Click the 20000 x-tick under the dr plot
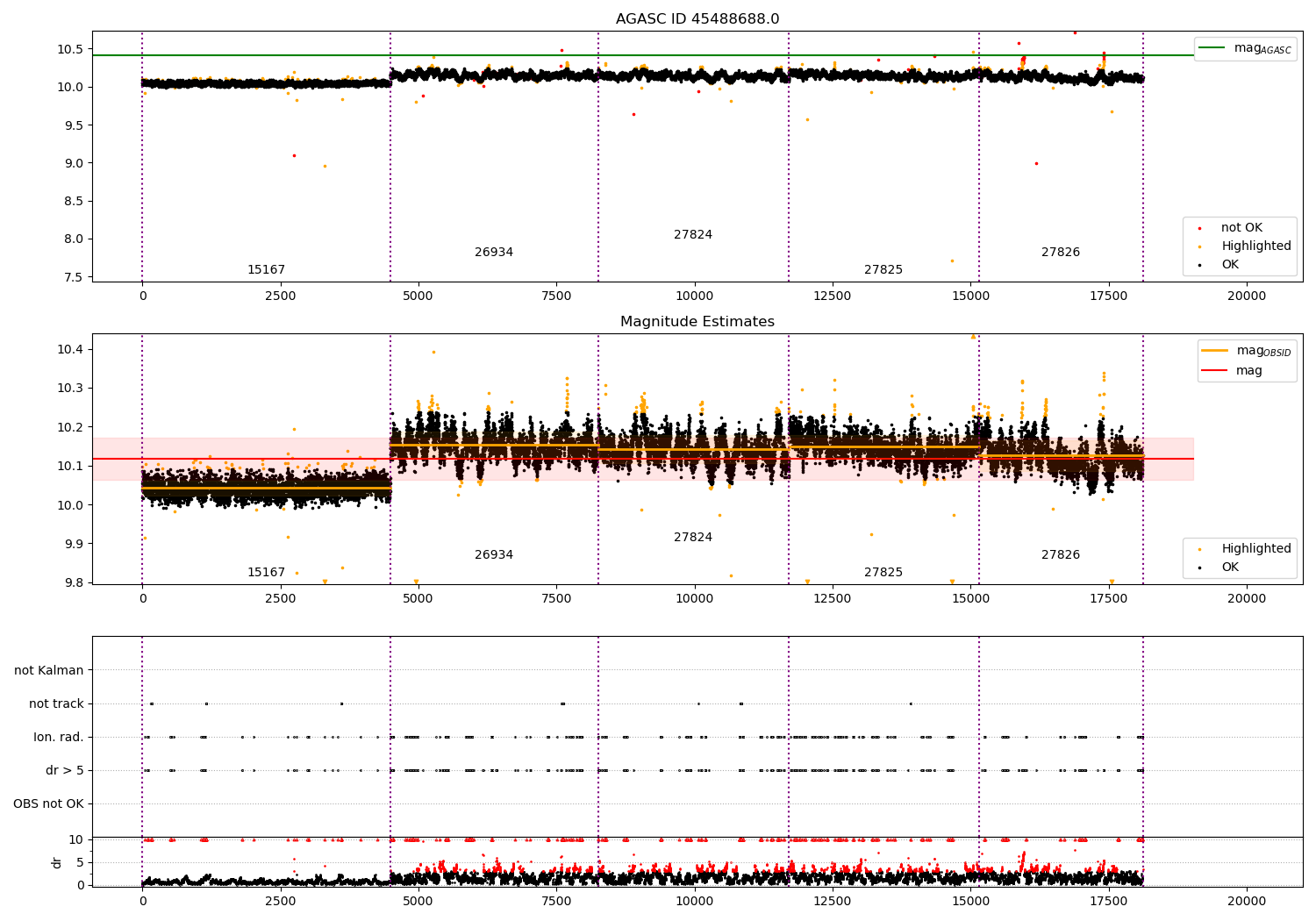Viewport: 1316px width, 921px height. point(1247,901)
